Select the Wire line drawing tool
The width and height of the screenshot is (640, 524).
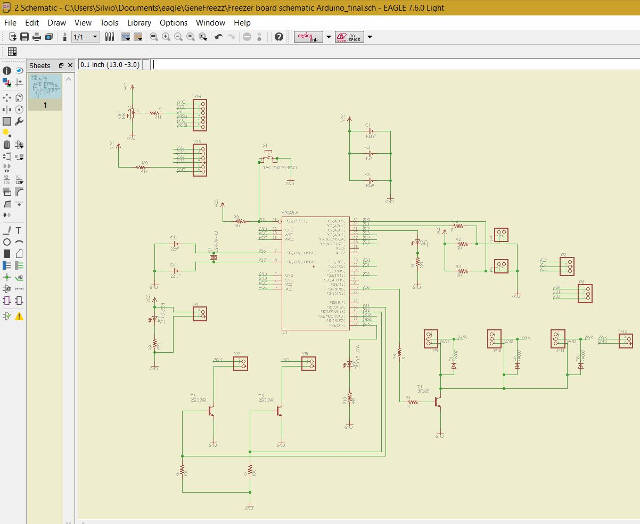[x=7, y=231]
